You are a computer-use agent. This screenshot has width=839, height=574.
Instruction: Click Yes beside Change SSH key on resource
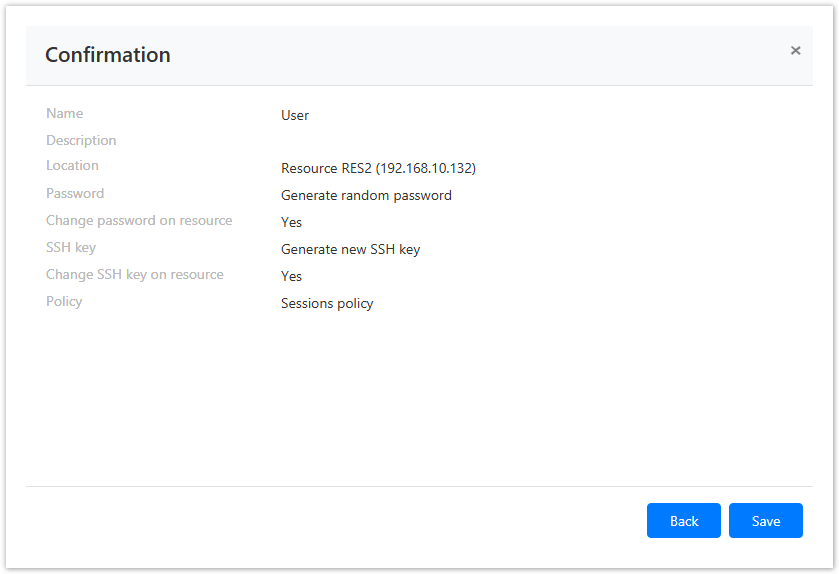pos(291,276)
